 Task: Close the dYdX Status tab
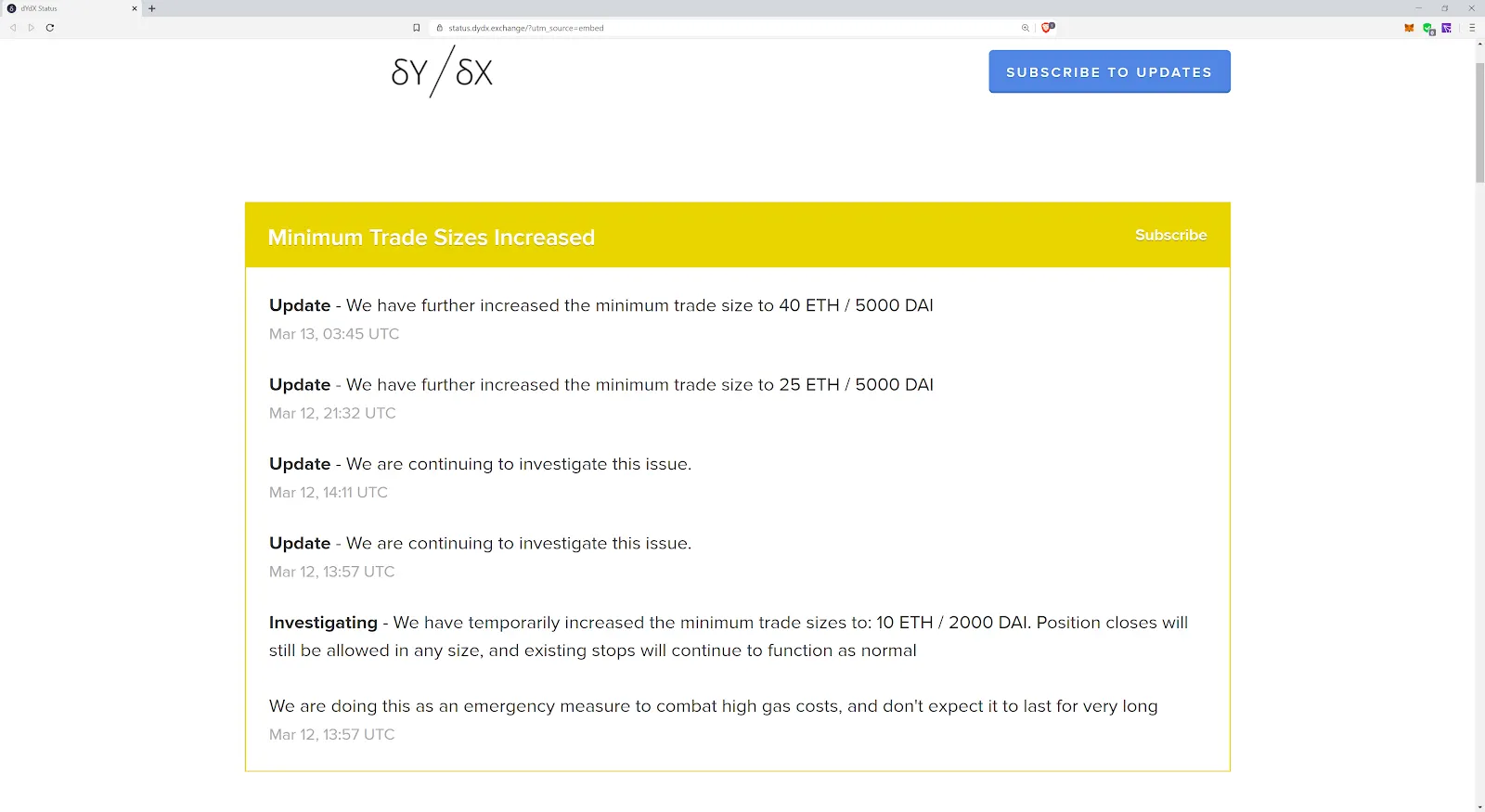click(135, 8)
